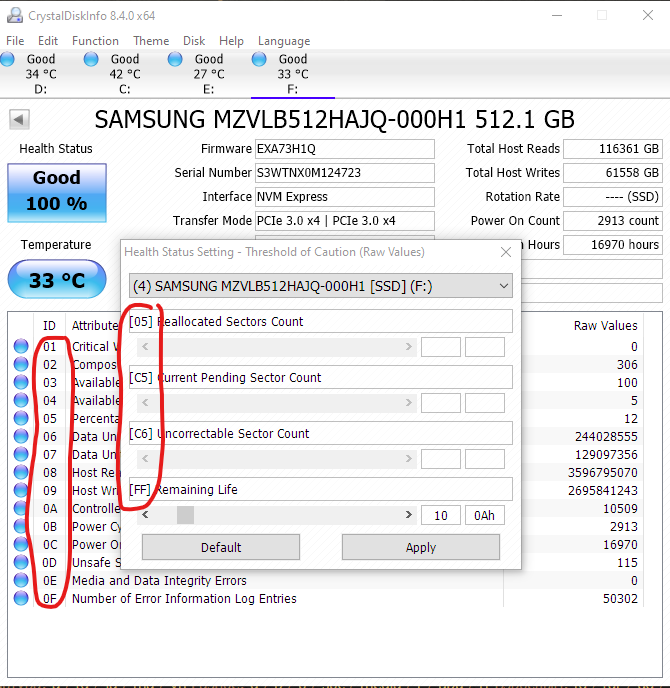
Task: Open the File menu
Action: coord(15,41)
